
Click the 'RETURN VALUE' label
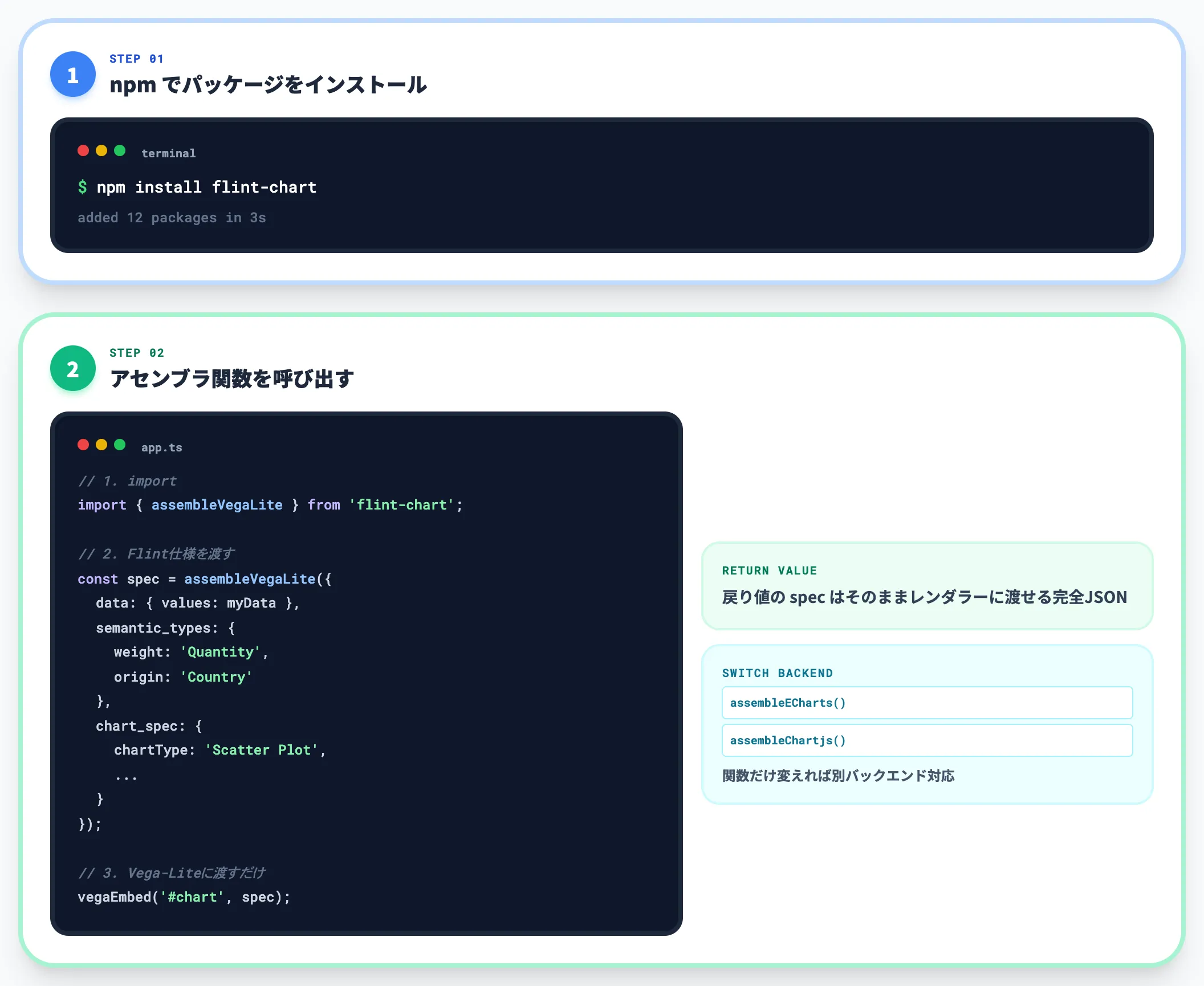pyautogui.click(x=770, y=571)
